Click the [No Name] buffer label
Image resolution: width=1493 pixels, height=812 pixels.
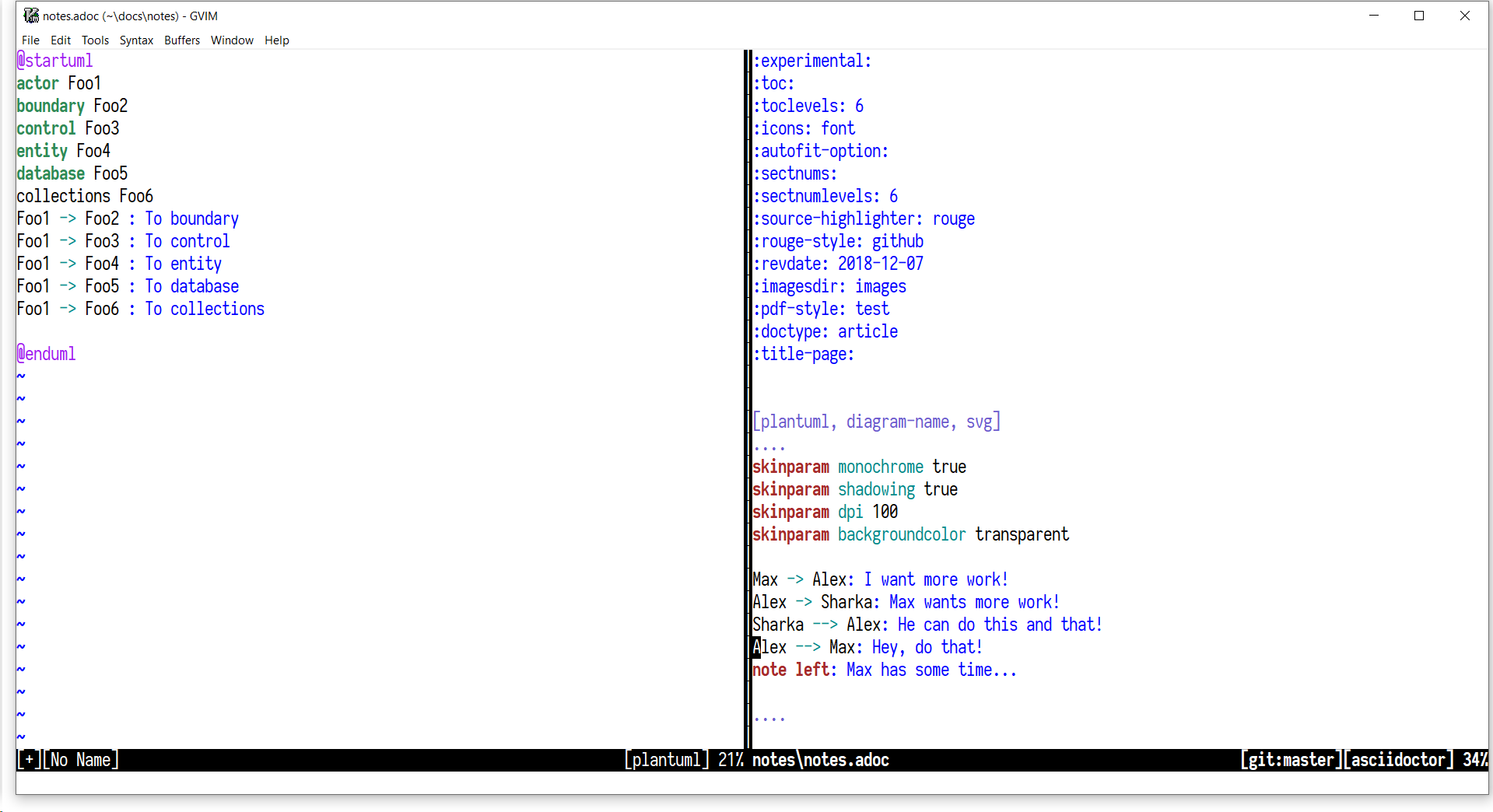coord(80,760)
